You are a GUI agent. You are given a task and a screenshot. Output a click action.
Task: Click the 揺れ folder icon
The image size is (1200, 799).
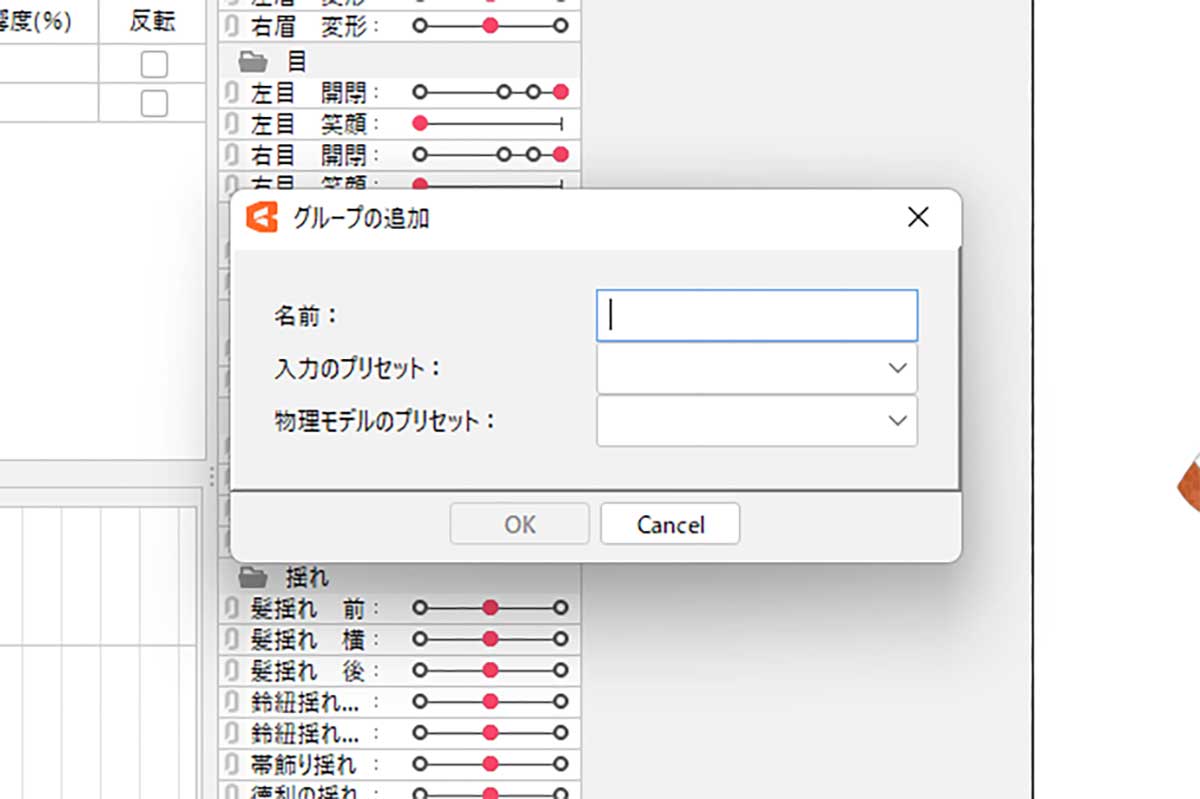(x=254, y=577)
